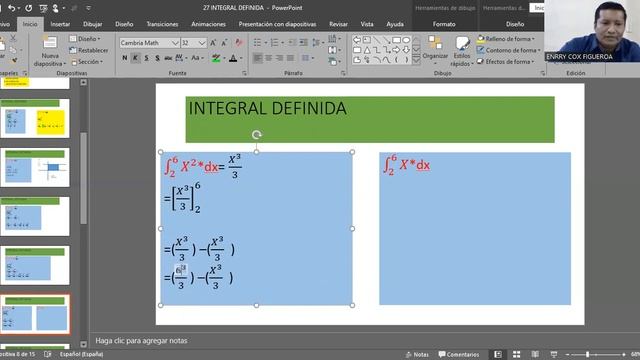The height and width of the screenshot is (360, 640).
Task: Select the triangle shape in gallery
Action: tap(367, 50)
